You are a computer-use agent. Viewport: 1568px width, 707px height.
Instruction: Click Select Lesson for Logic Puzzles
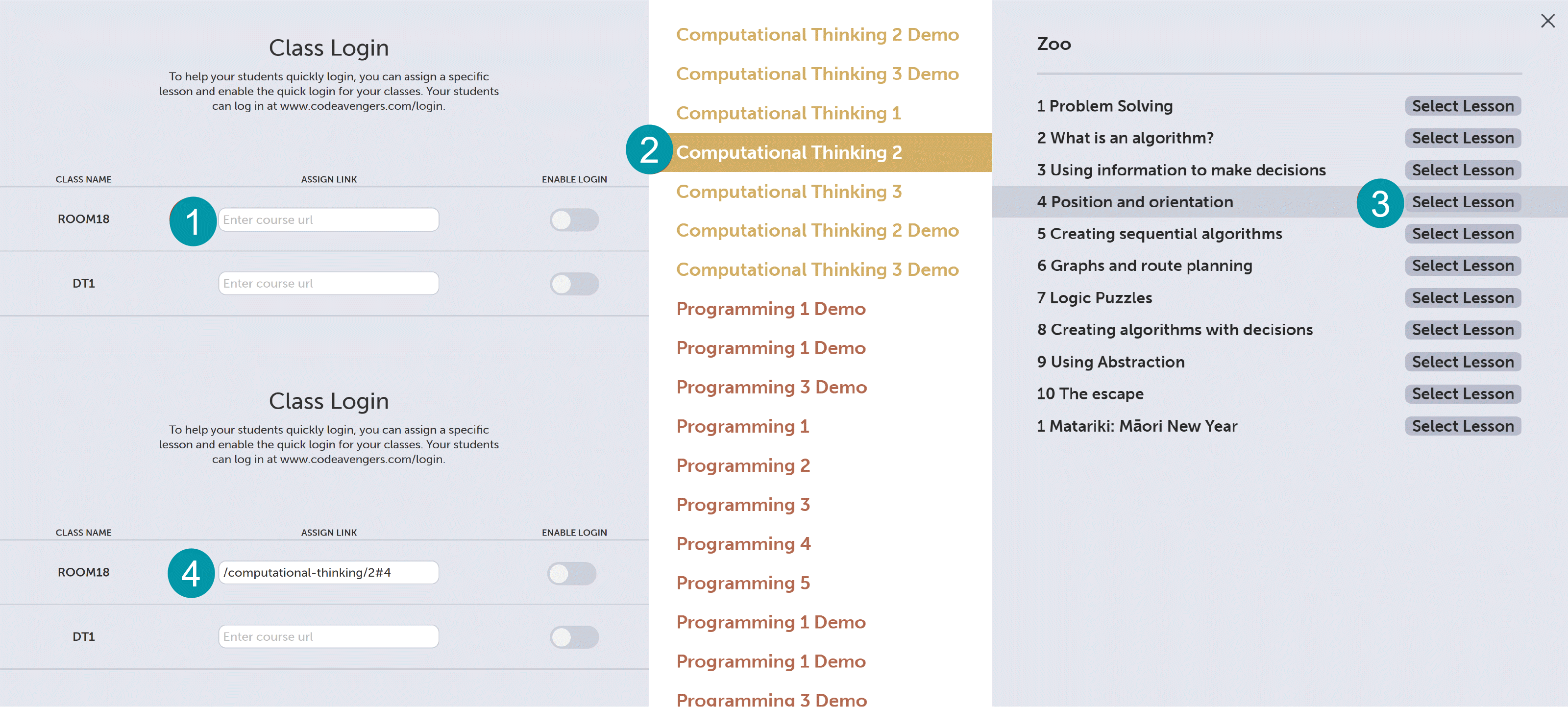tap(1463, 297)
